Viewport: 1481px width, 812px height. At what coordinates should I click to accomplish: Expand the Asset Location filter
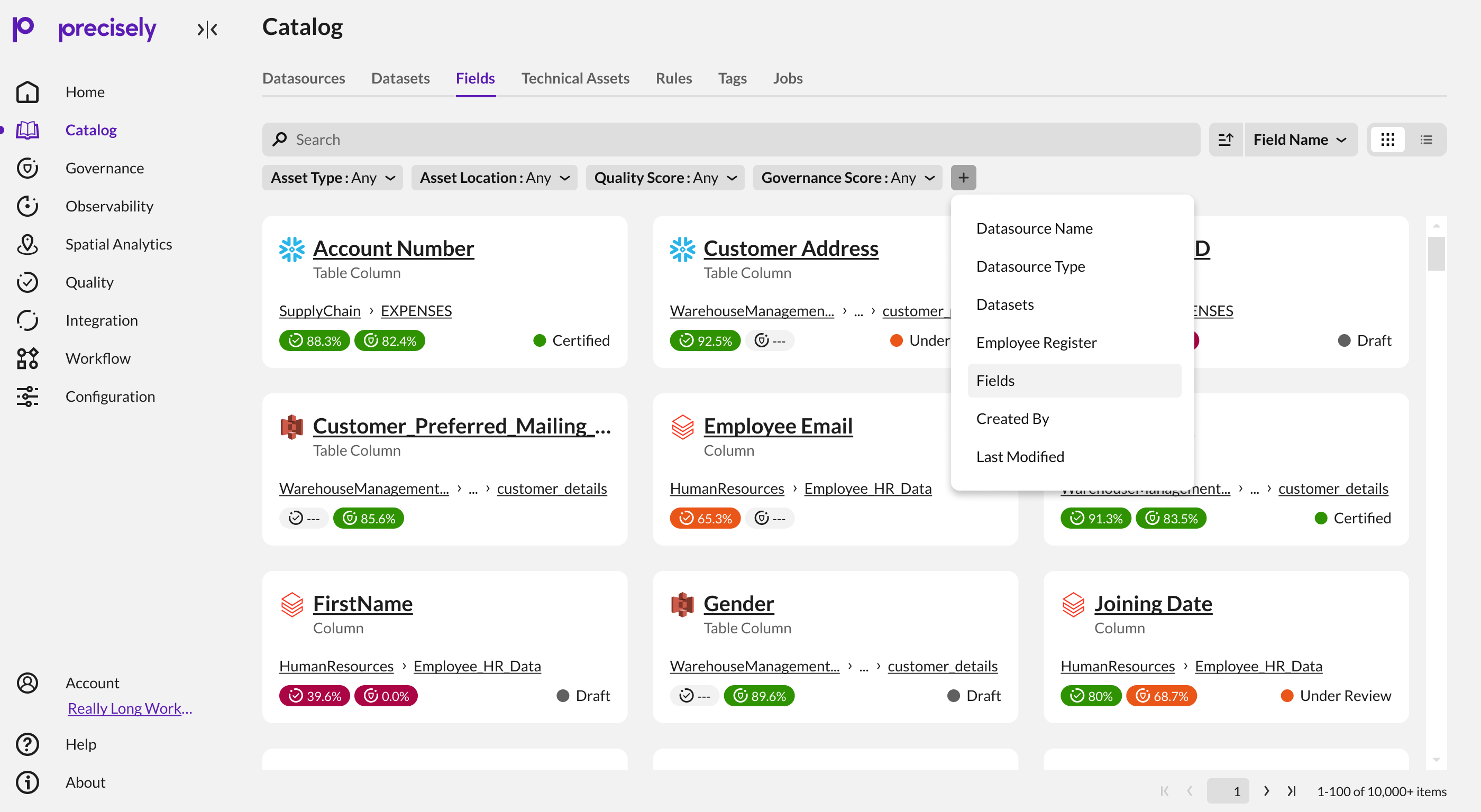coord(495,178)
